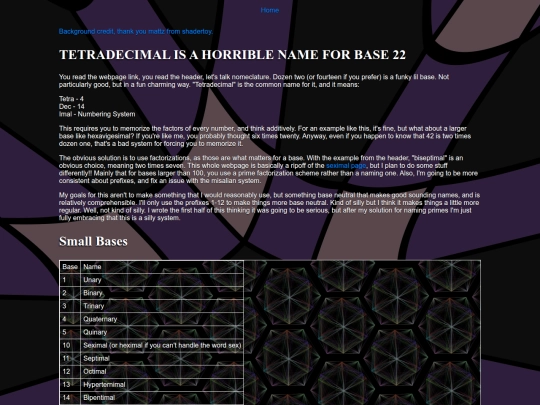Select the Trinary table cell
This screenshot has width=540, height=405.
[162, 306]
